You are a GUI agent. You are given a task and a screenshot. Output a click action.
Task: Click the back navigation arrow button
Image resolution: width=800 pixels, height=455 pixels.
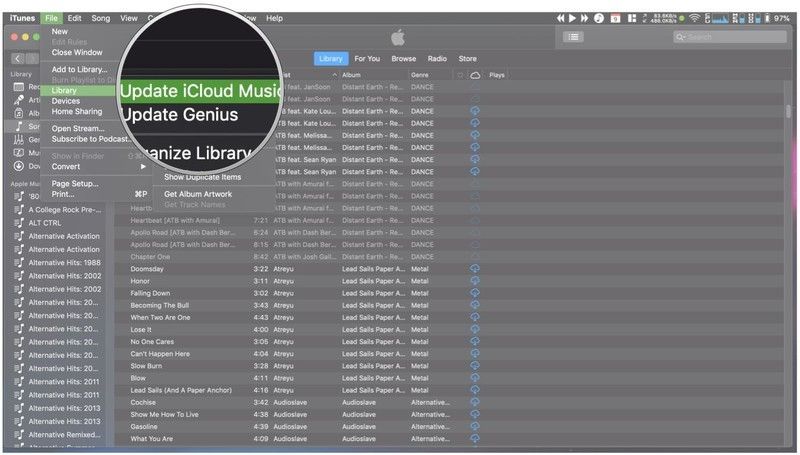point(17,59)
